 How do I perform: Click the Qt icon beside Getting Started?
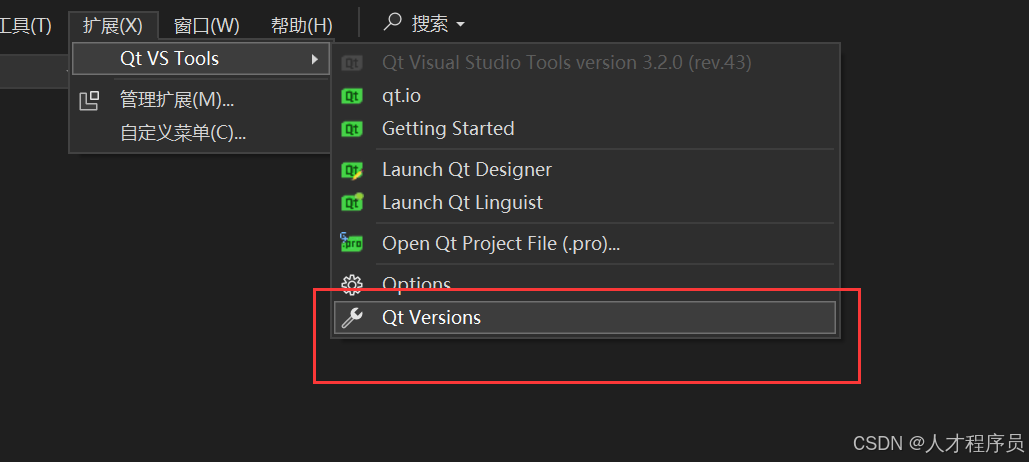pyautogui.click(x=352, y=129)
